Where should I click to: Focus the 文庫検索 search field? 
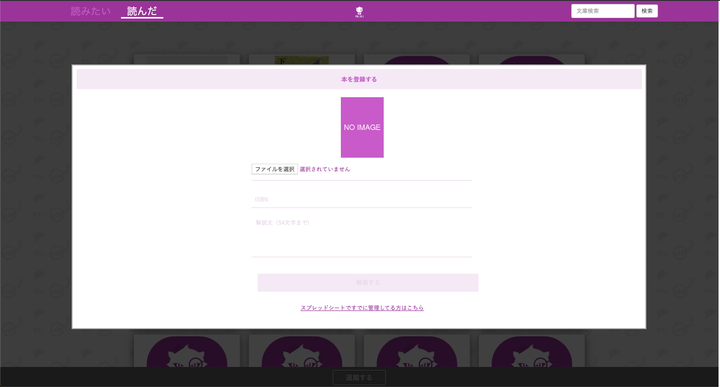coord(602,11)
